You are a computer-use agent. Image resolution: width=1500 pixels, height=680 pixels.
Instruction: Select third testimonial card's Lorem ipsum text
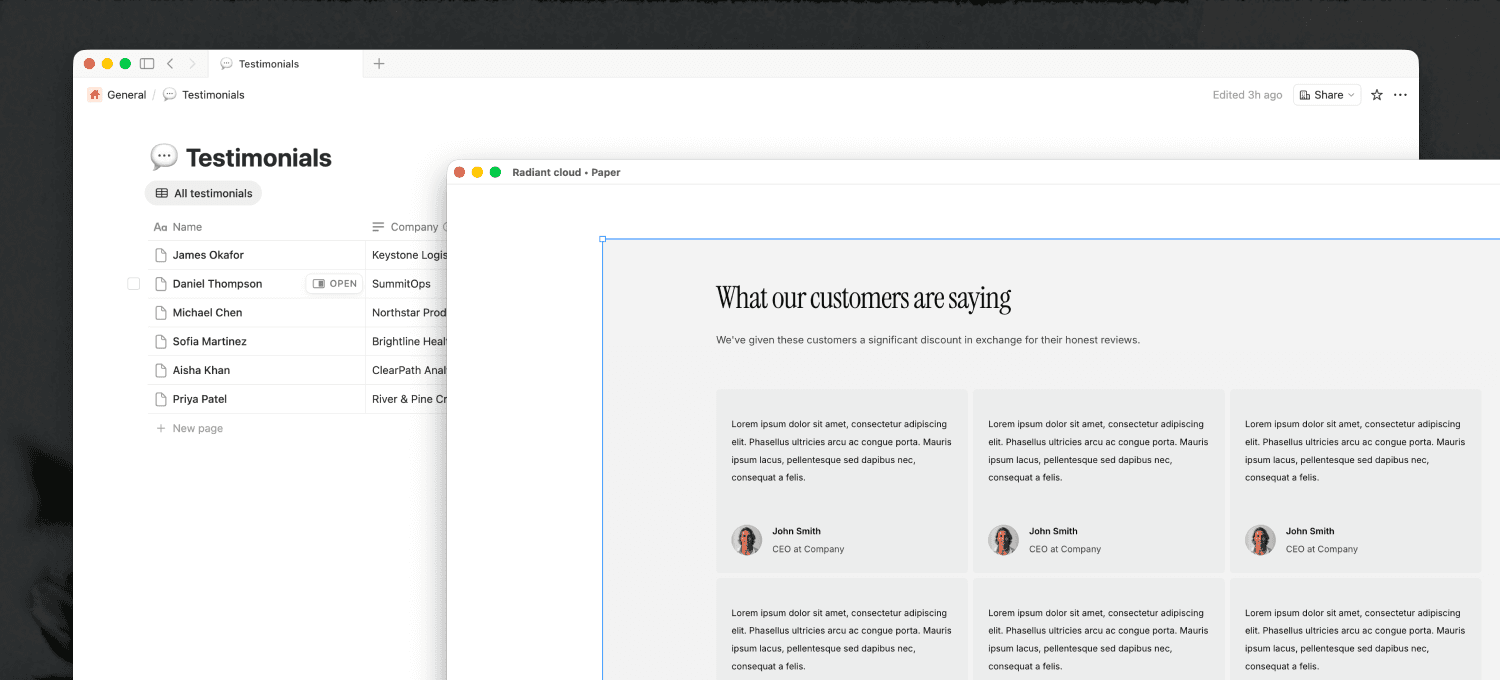click(x=1355, y=451)
